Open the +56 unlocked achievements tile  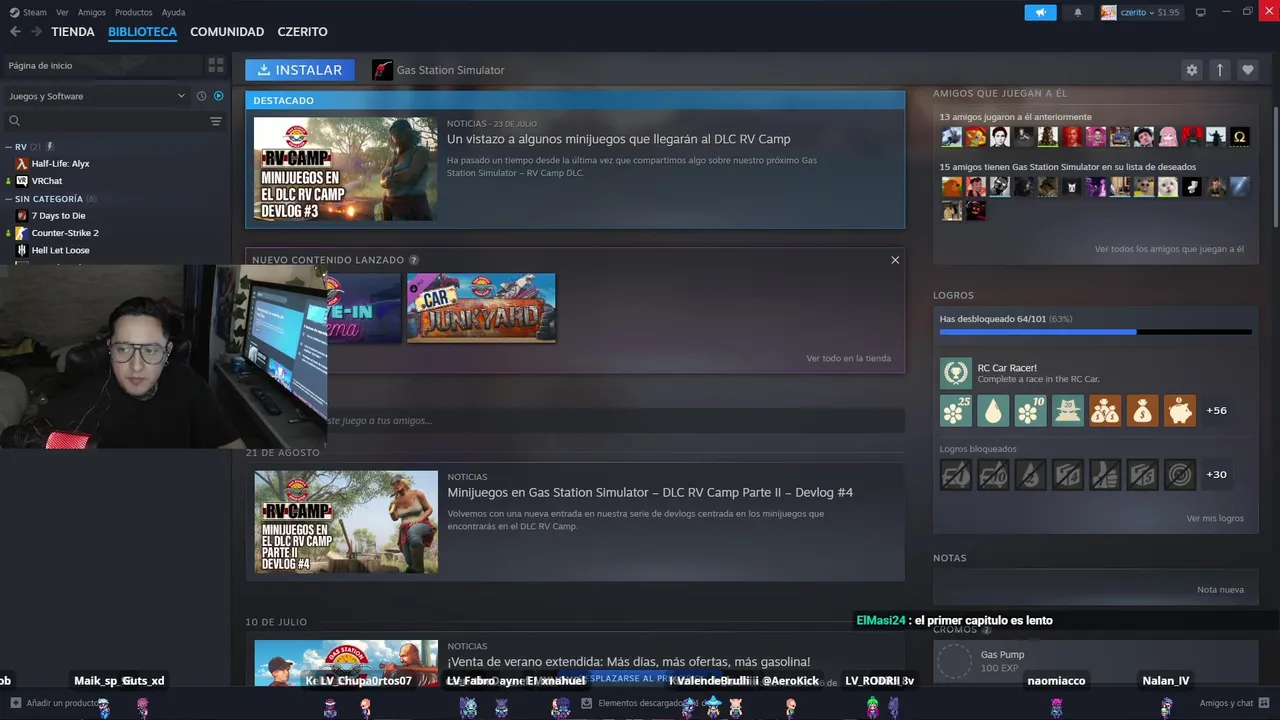[1217, 410]
